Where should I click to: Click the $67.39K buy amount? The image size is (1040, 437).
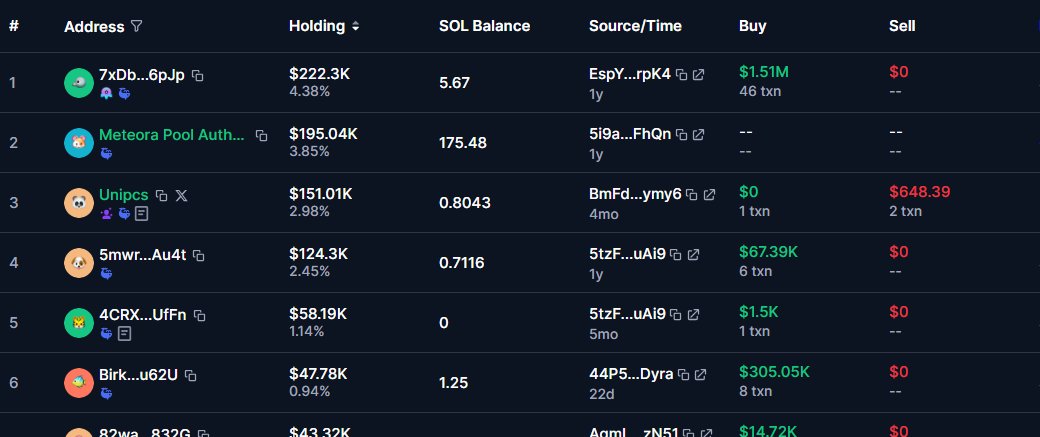[x=769, y=251]
